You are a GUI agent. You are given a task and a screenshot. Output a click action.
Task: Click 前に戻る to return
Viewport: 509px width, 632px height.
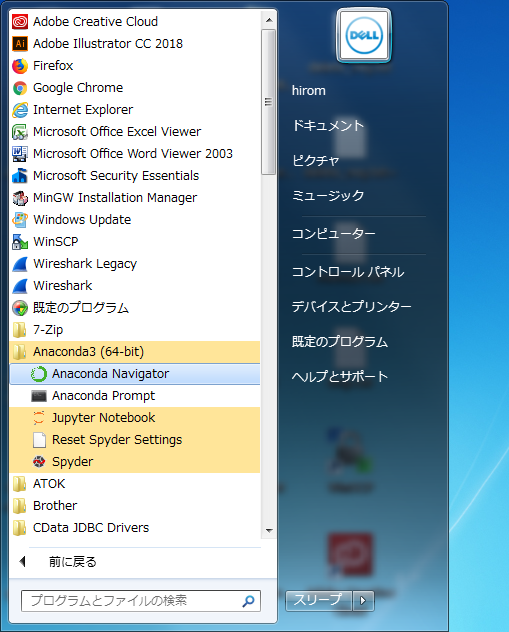(73, 562)
